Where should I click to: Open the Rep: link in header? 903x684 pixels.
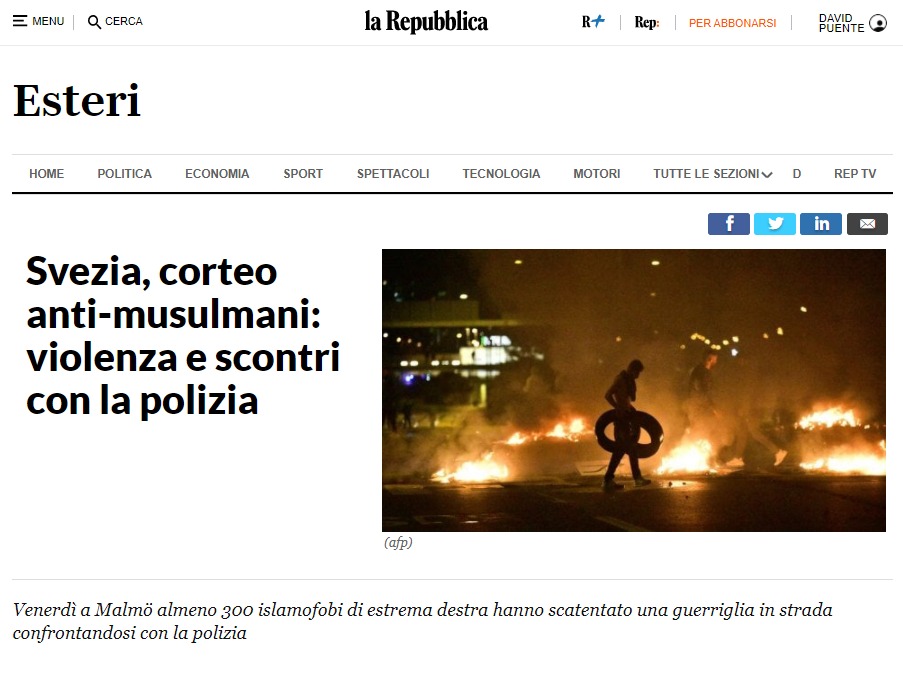[647, 22]
